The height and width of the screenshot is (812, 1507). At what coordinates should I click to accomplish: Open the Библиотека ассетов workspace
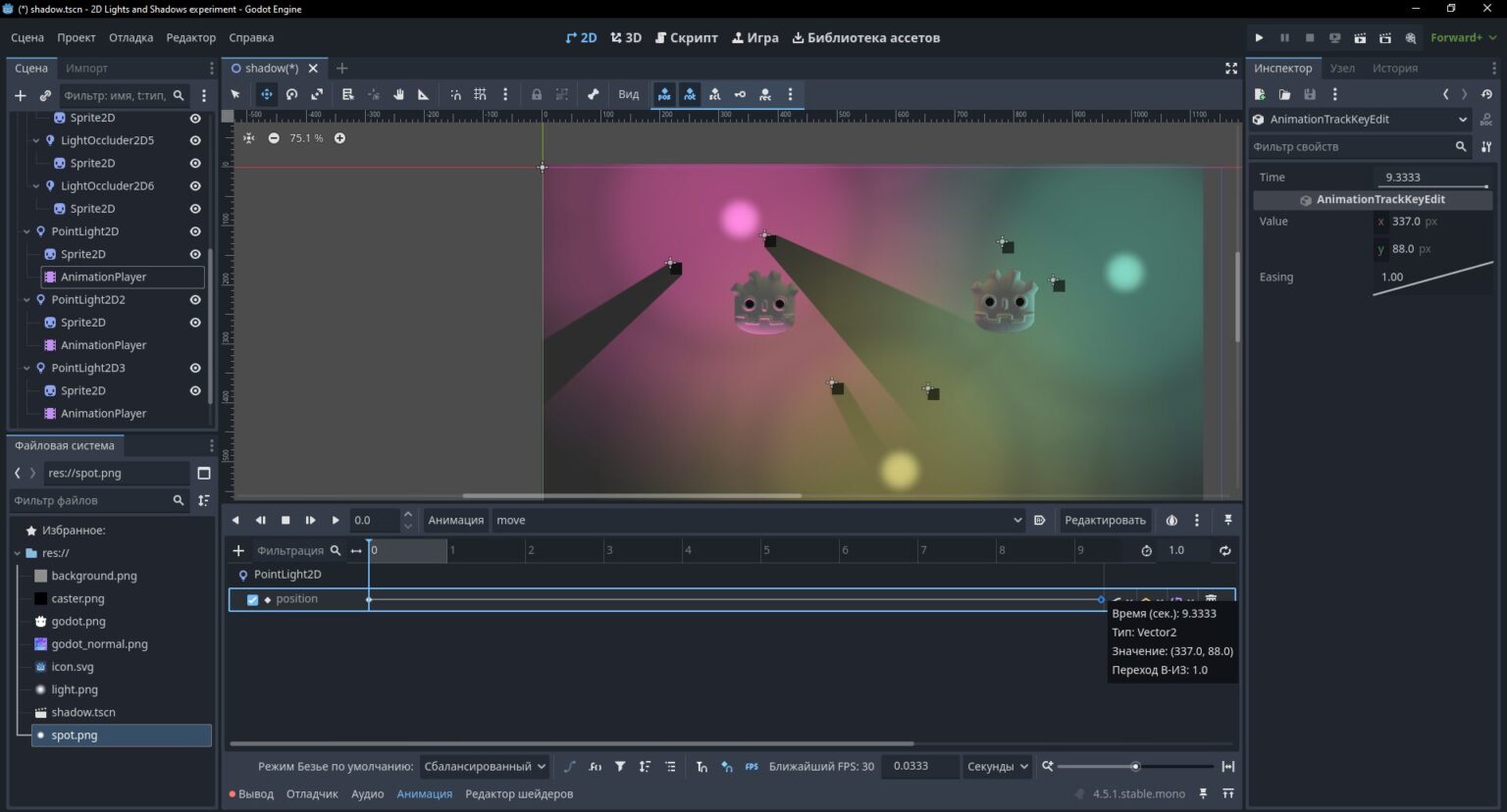click(x=865, y=37)
